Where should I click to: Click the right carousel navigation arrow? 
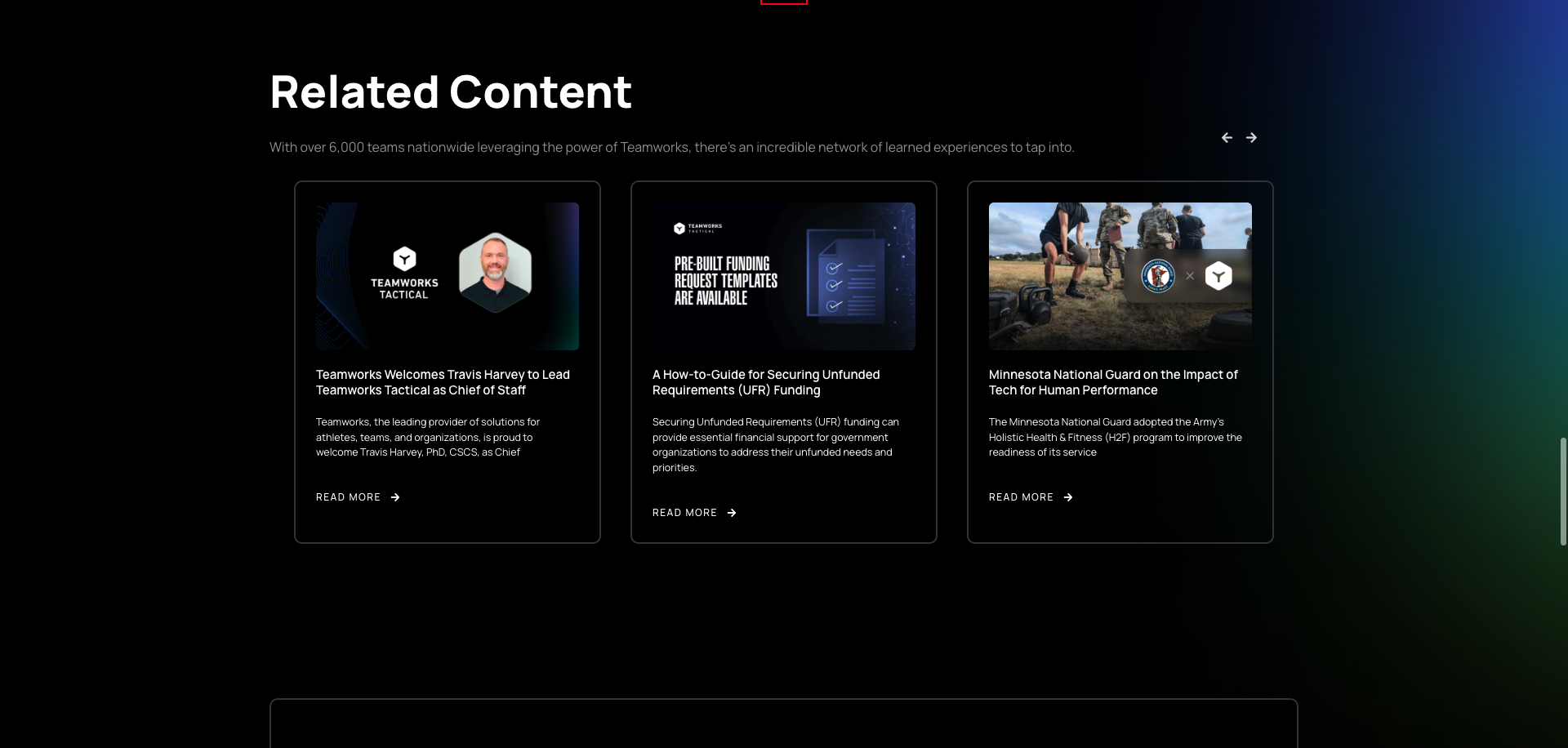(1251, 137)
